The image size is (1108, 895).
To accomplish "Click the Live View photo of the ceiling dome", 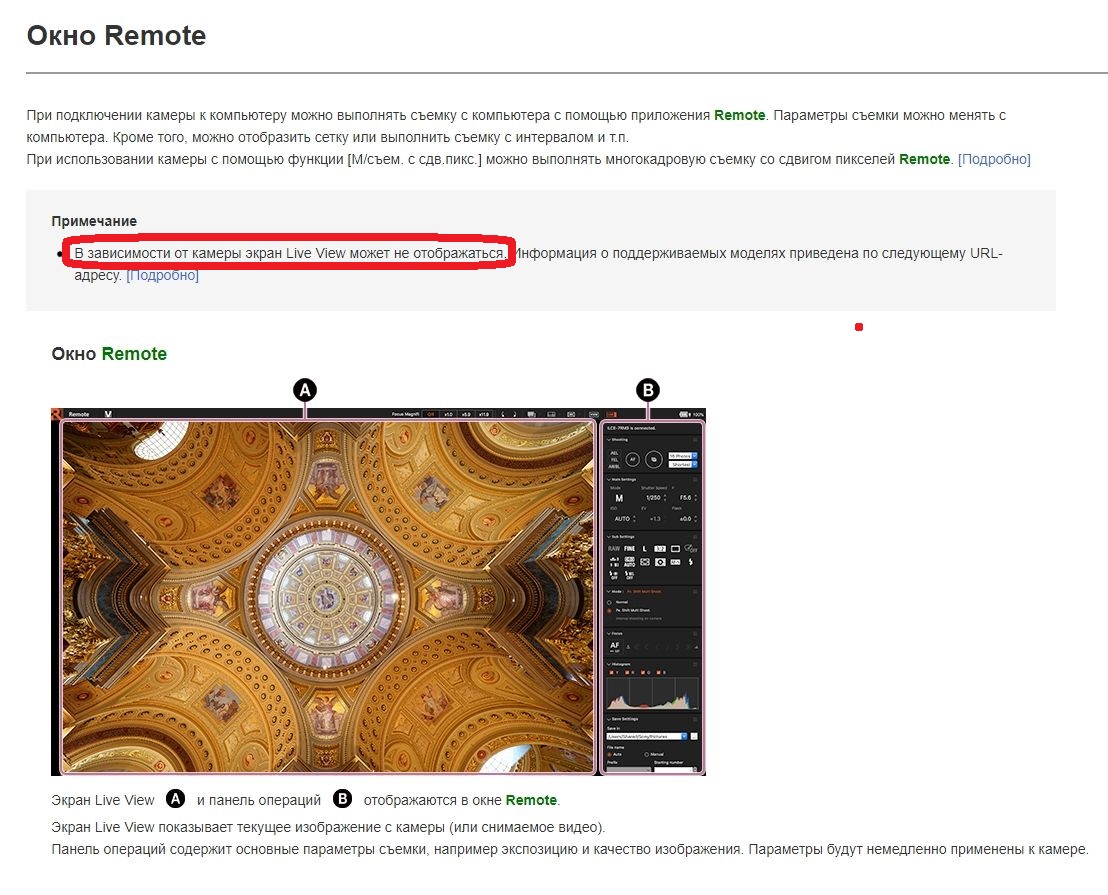I will click(x=329, y=598).
